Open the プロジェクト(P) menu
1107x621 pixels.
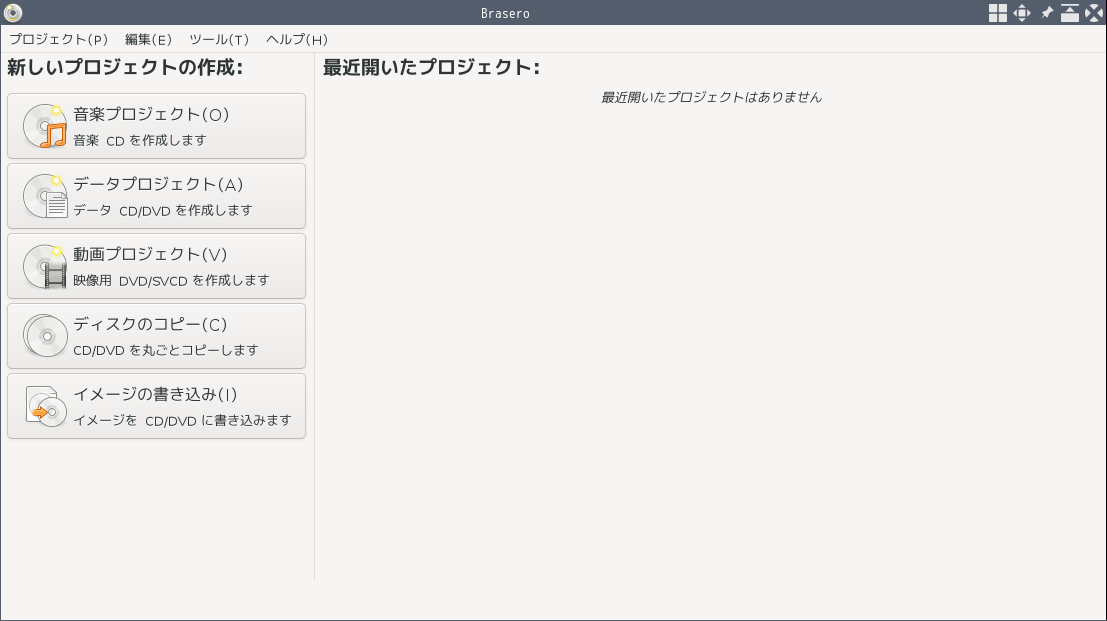pos(59,40)
